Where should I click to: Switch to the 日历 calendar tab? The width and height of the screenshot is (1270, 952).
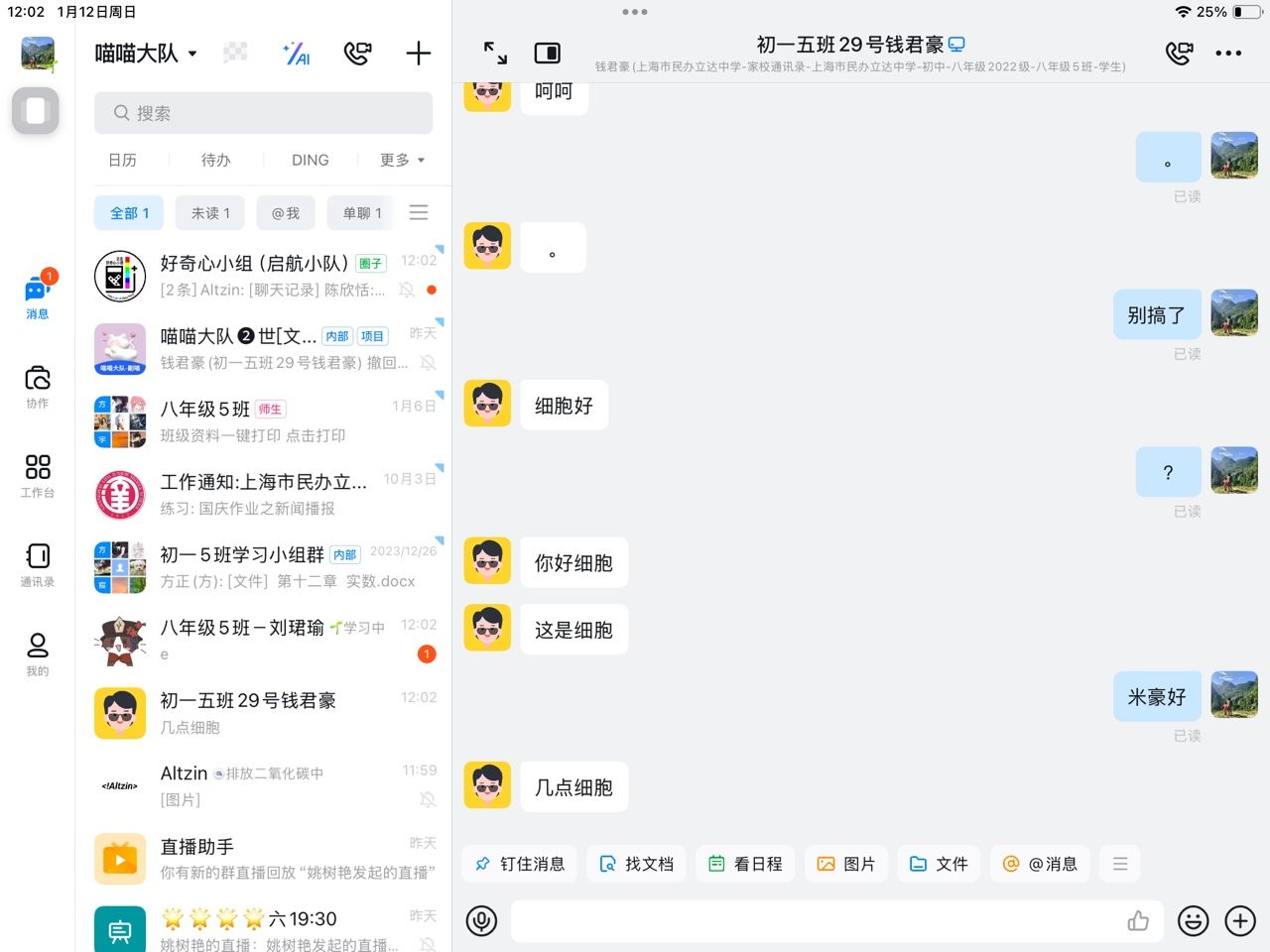(x=122, y=160)
